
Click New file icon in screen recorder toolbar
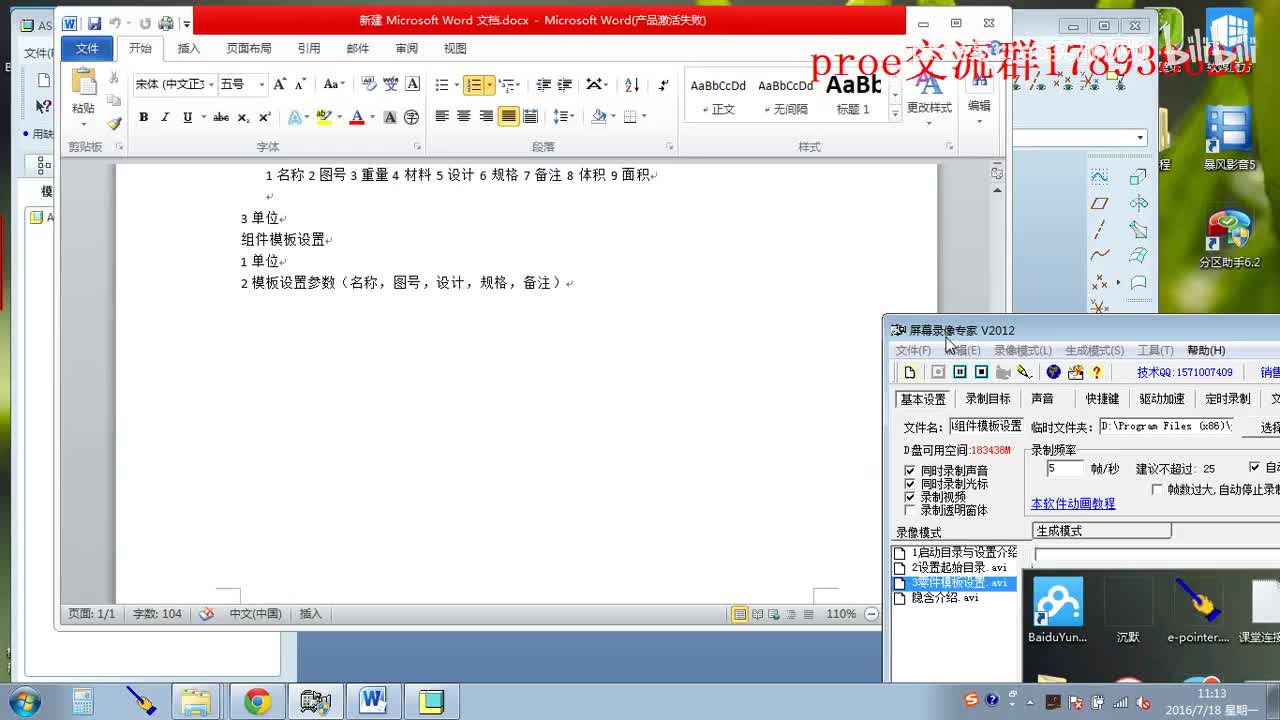click(910, 372)
